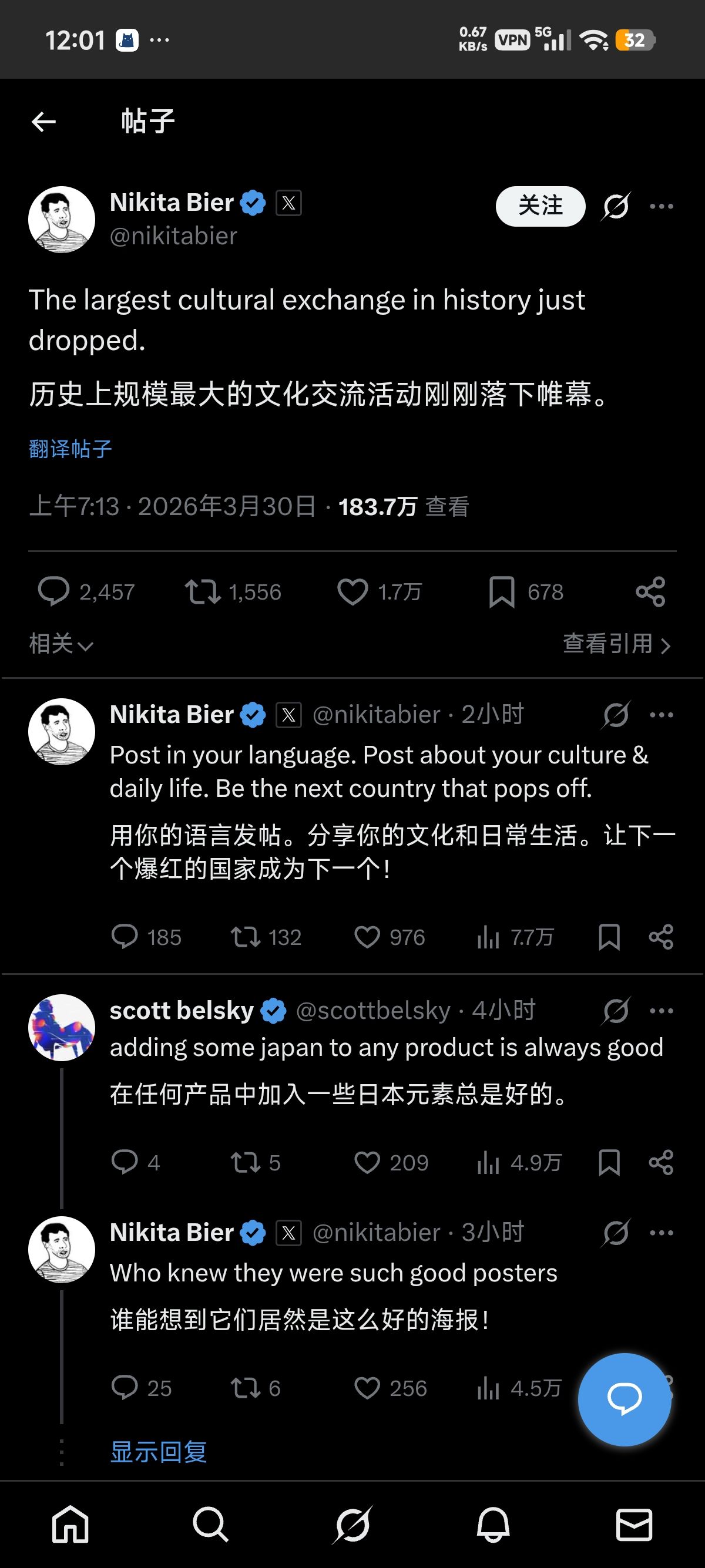Image resolution: width=705 pixels, height=1568 pixels.
Task: Repost the main post
Action: click(203, 591)
